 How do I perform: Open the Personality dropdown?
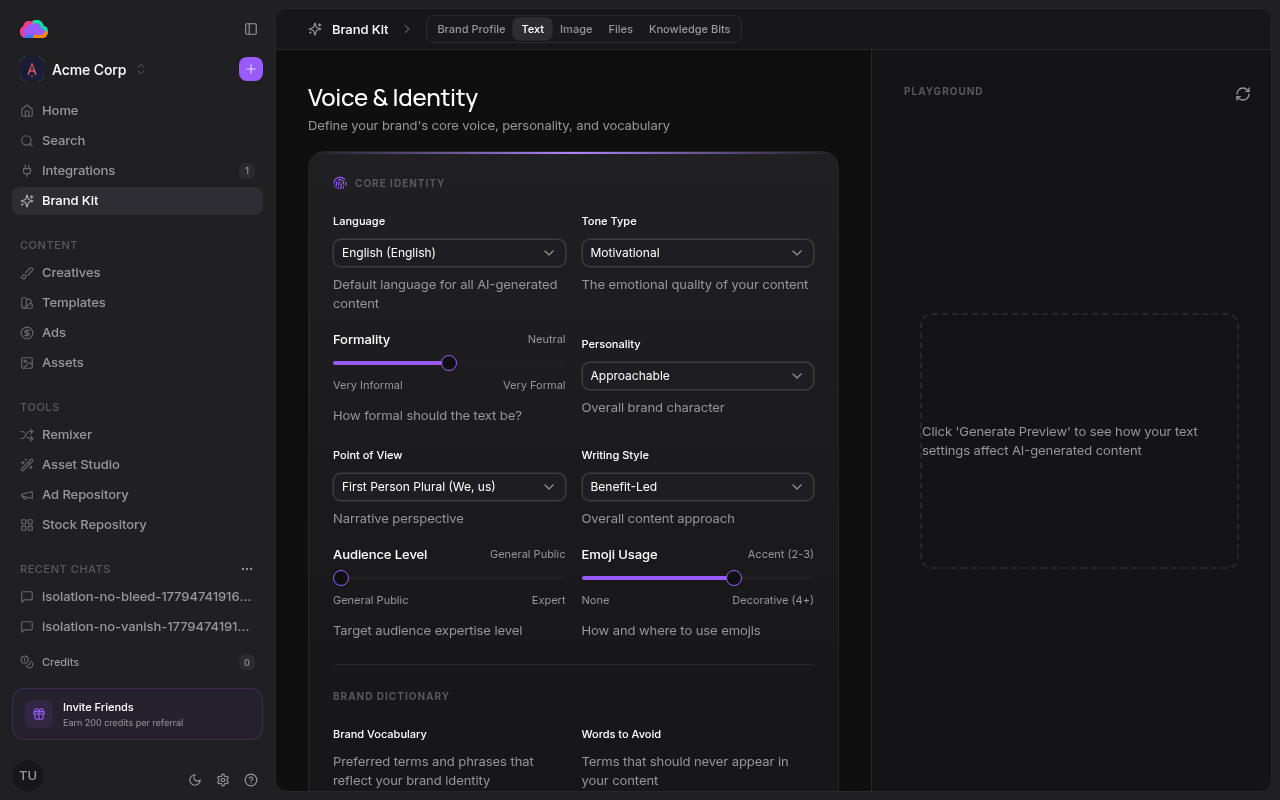pos(698,376)
